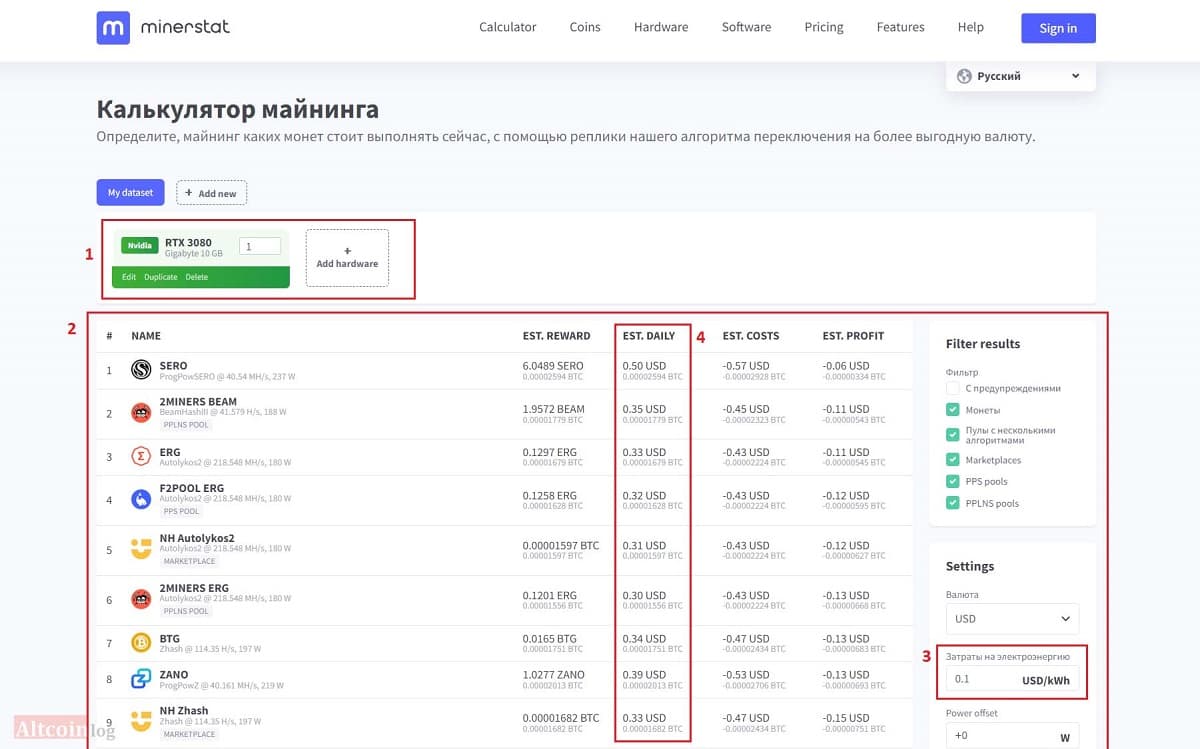Viewport: 1200px width, 749px height.
Task: Click the BTG coin icon
Action: [141, 643]
